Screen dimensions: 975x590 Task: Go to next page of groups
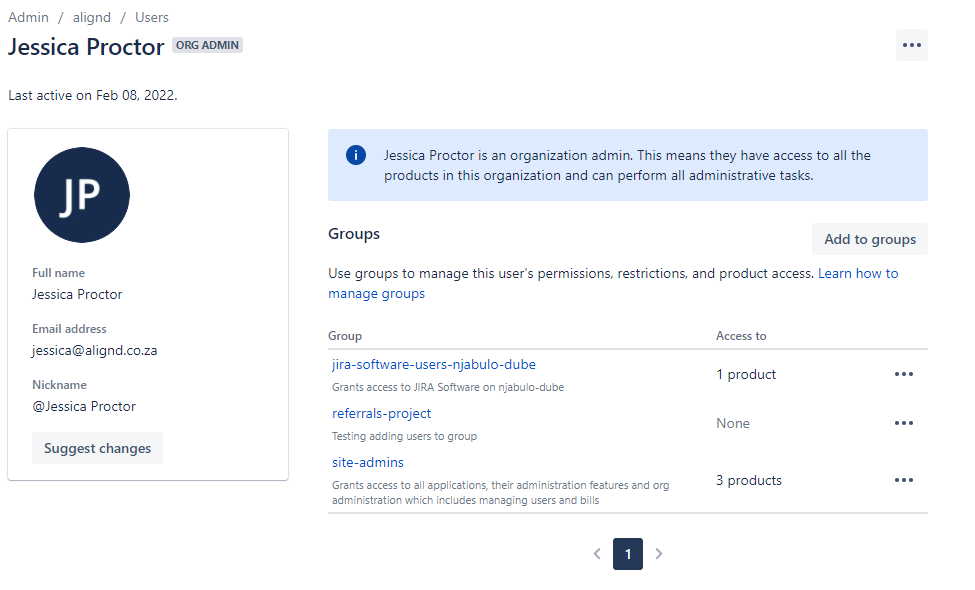(x=659, y=554)
